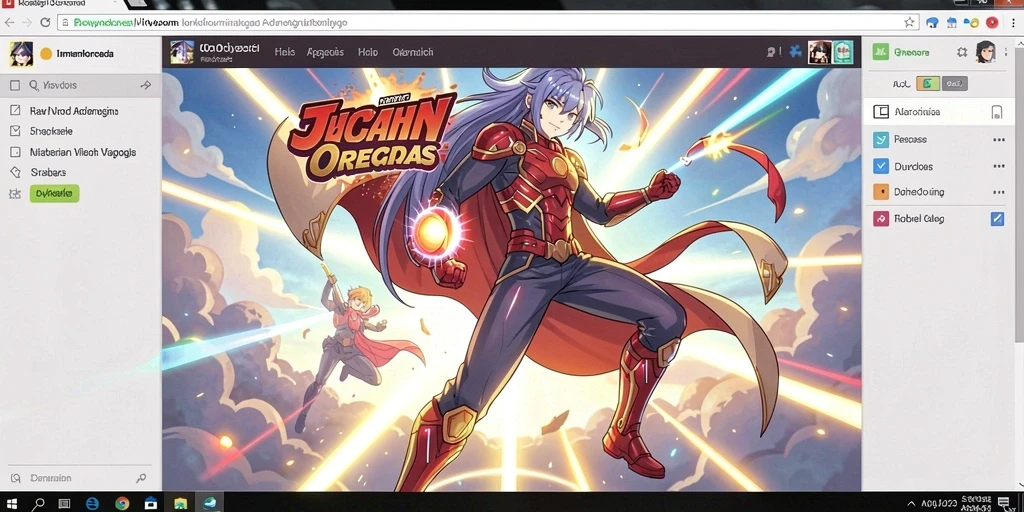Open the Chrome icon in the Windows taskbar
The height and width of the screenshot is (512, 1024).
[122, 503]
